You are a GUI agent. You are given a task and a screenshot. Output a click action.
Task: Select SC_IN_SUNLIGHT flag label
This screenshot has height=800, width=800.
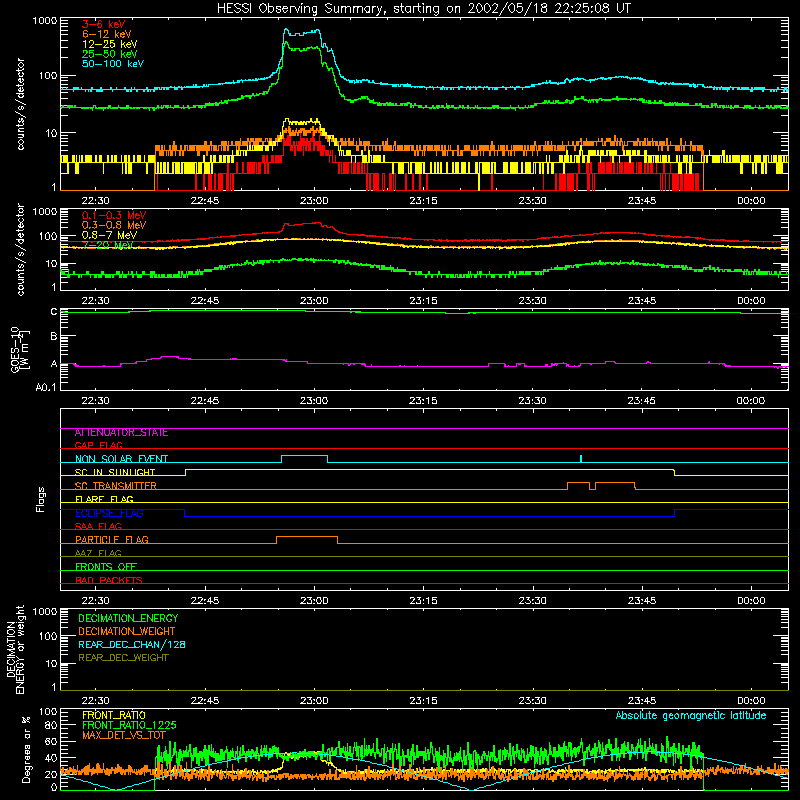114,472
